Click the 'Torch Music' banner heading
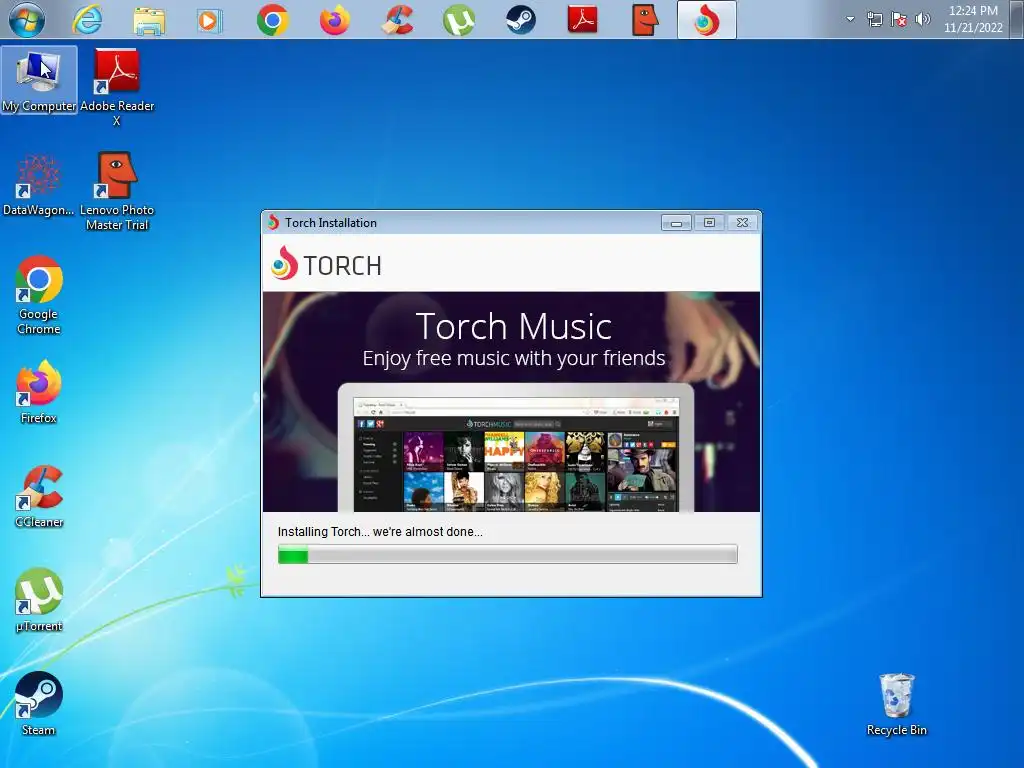The width and height of the screenshot is (1024, 768). click(514, 326)
